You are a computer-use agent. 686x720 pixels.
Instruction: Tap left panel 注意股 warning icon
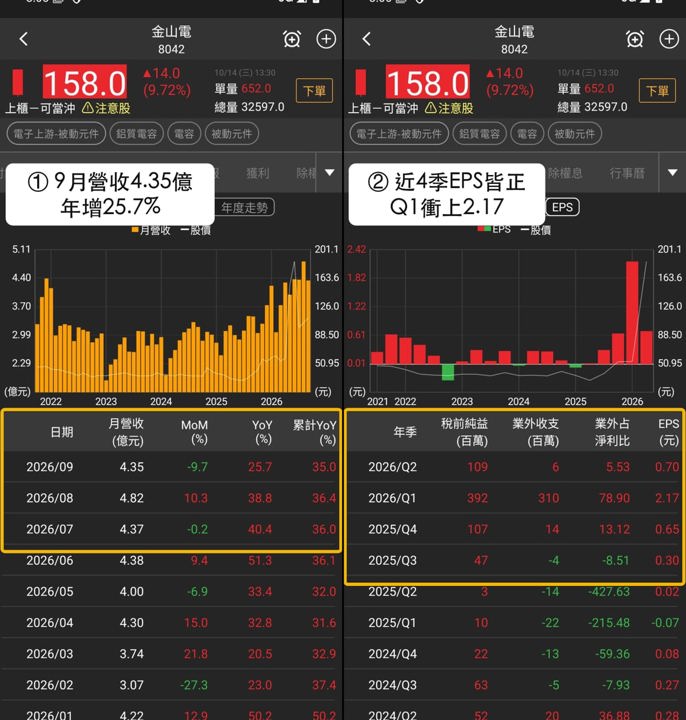[x=88, y=108]
